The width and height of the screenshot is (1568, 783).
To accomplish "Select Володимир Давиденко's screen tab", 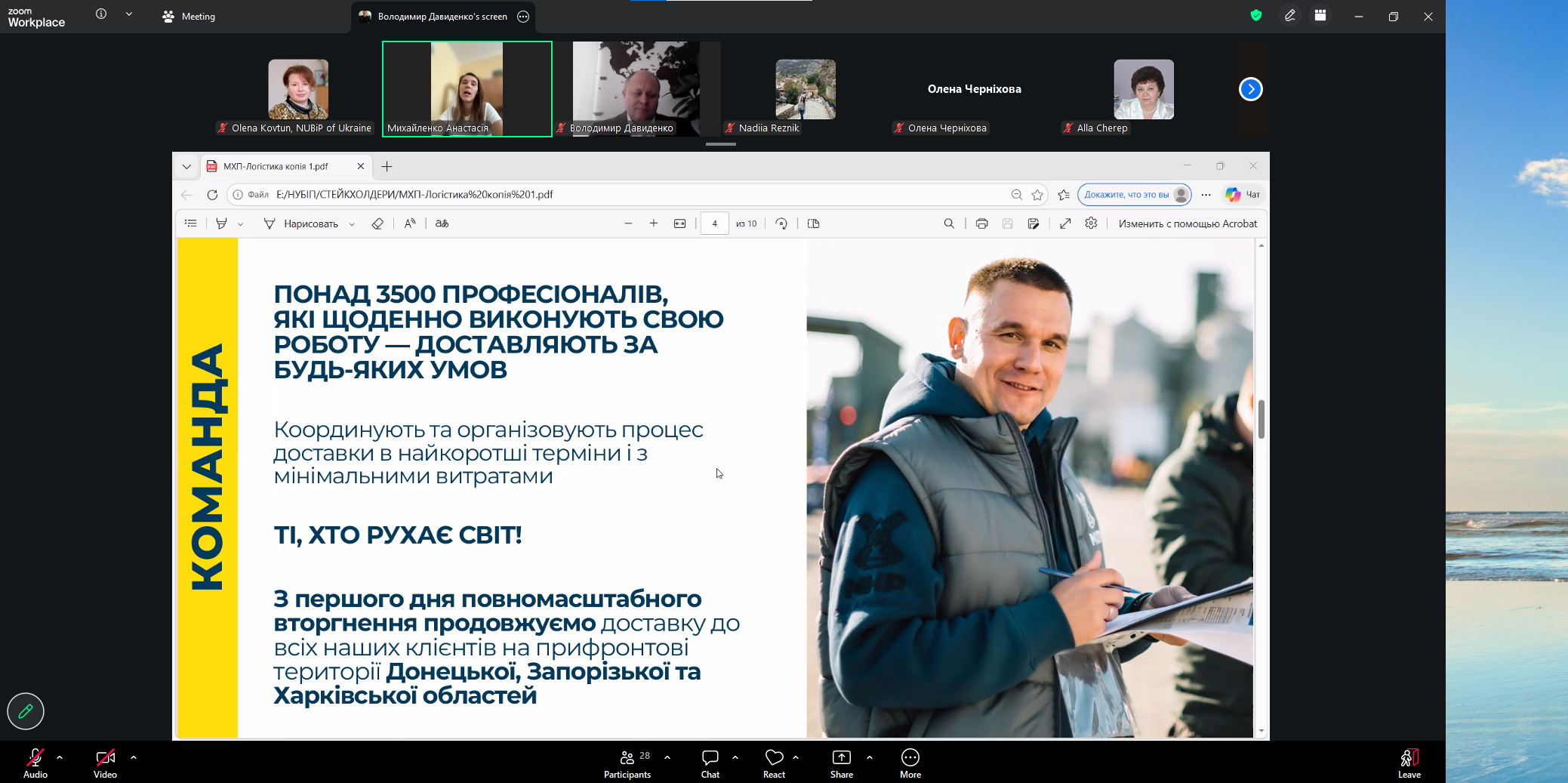I will click(442, 17).
